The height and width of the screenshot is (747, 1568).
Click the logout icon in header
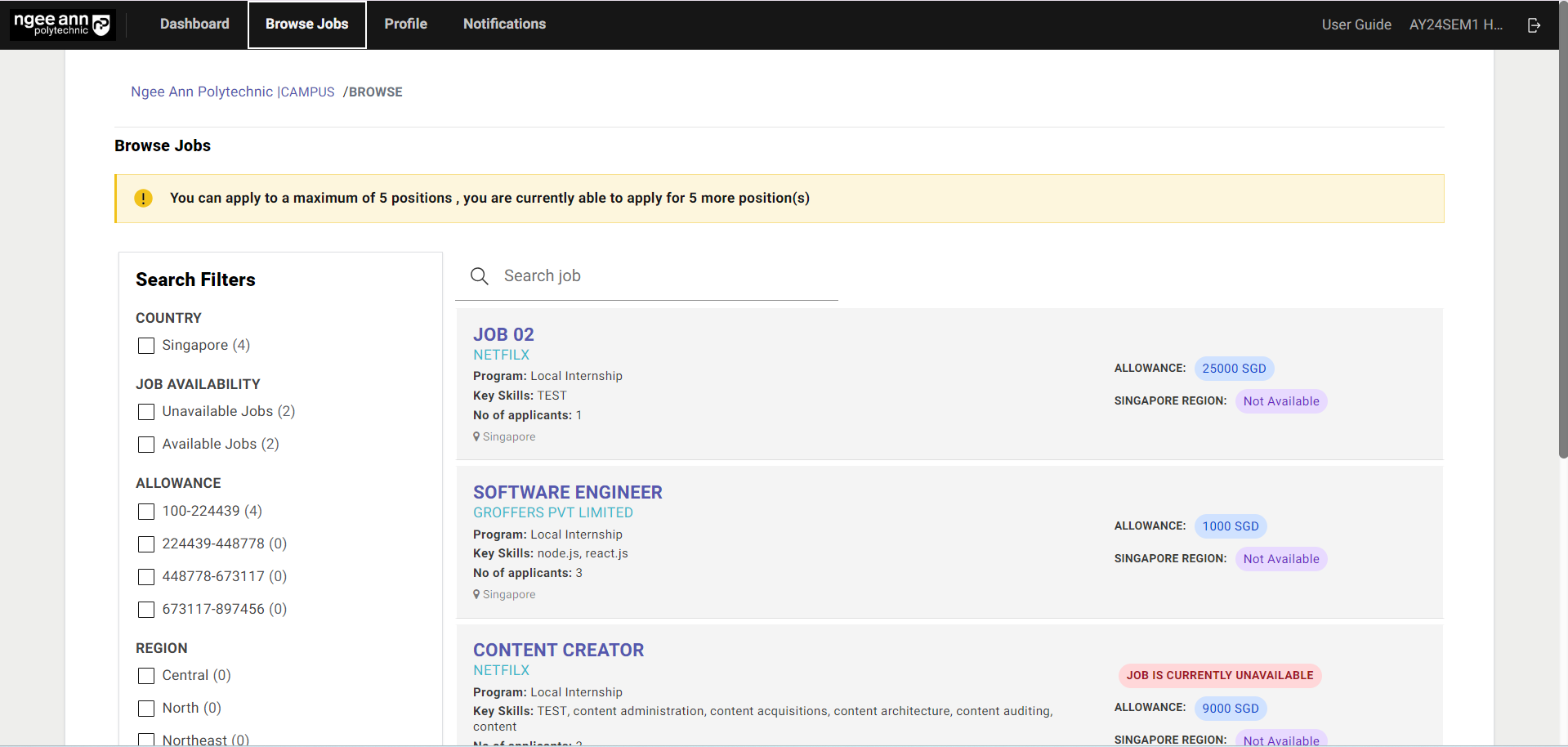point(1534,25)
